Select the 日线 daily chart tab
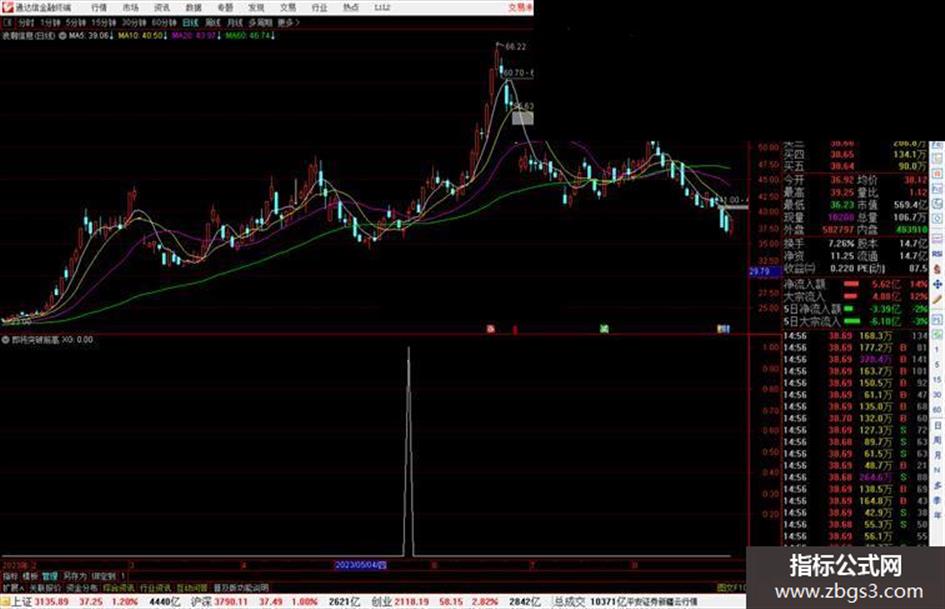This screenshot has height=609, width=945. 190,22
